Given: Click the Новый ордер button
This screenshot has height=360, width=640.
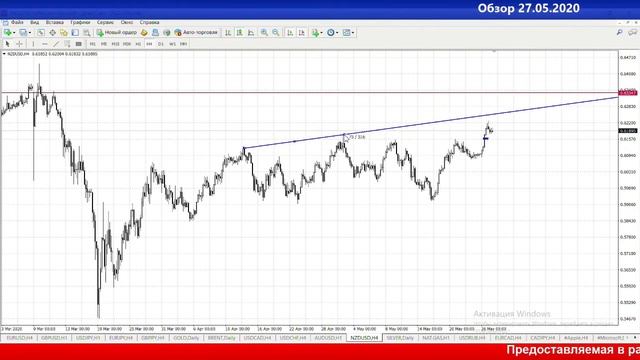Looking at the screenshot, I should (117, 33).
